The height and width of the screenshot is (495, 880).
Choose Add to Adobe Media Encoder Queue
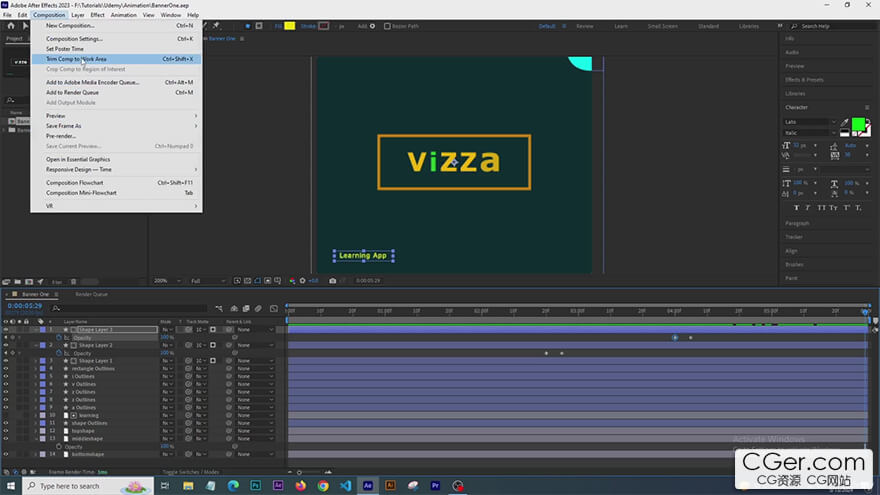[116, 82]
